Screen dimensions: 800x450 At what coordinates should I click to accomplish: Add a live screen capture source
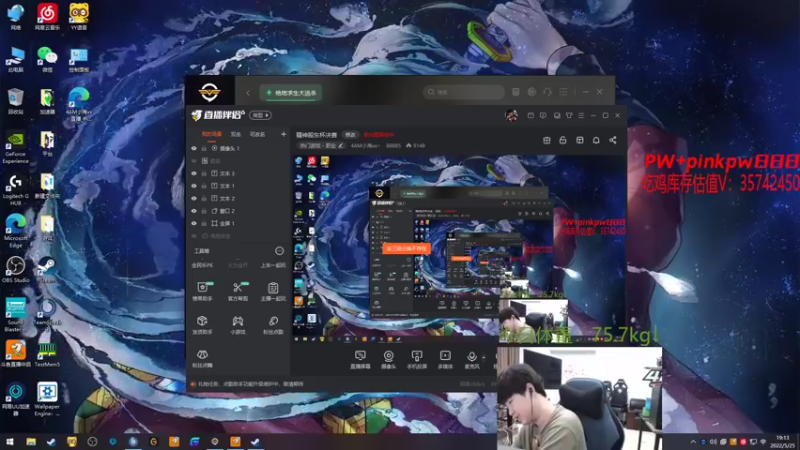[x=360, y=359]
